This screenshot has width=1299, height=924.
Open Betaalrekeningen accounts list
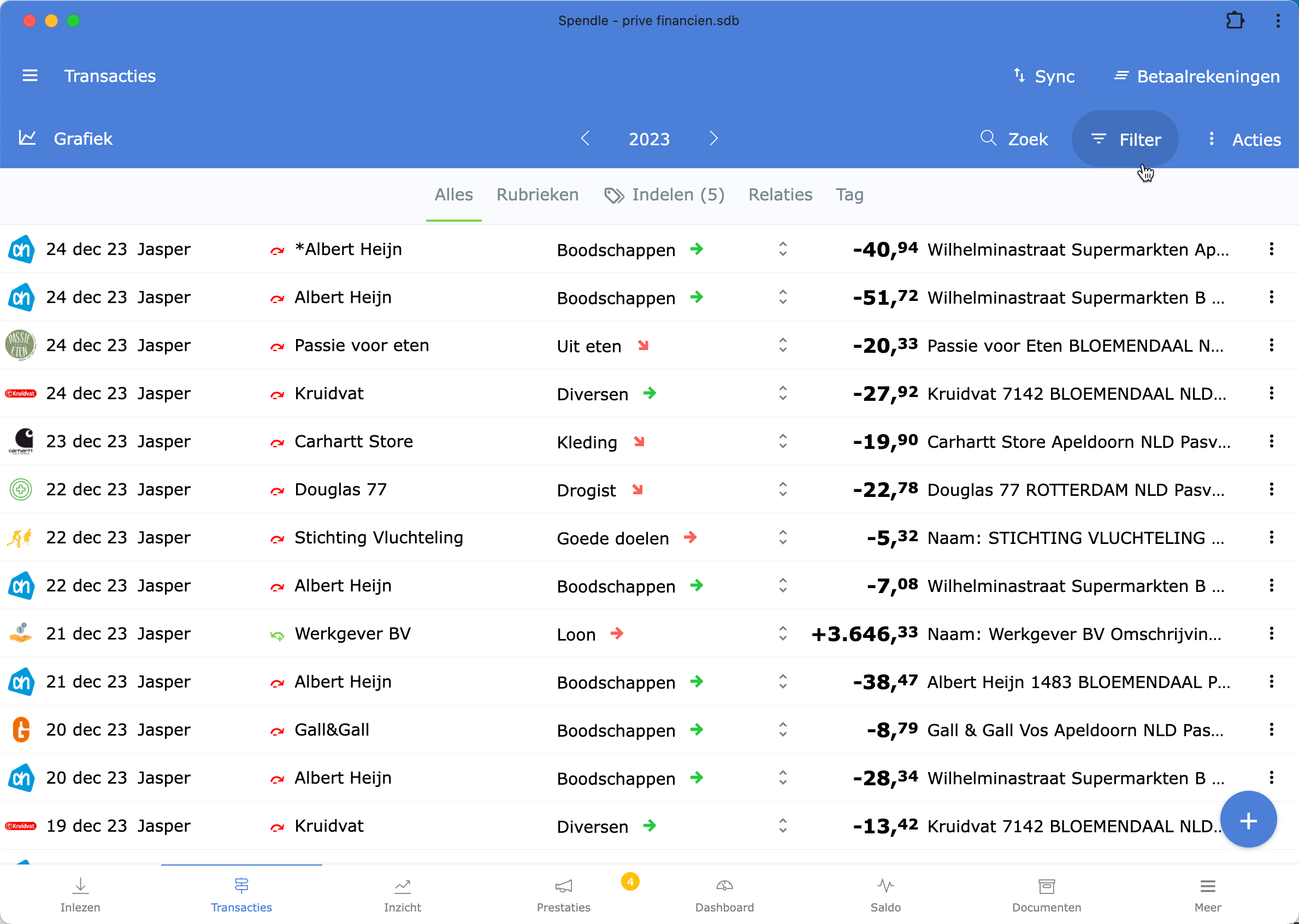(1197, 76)
